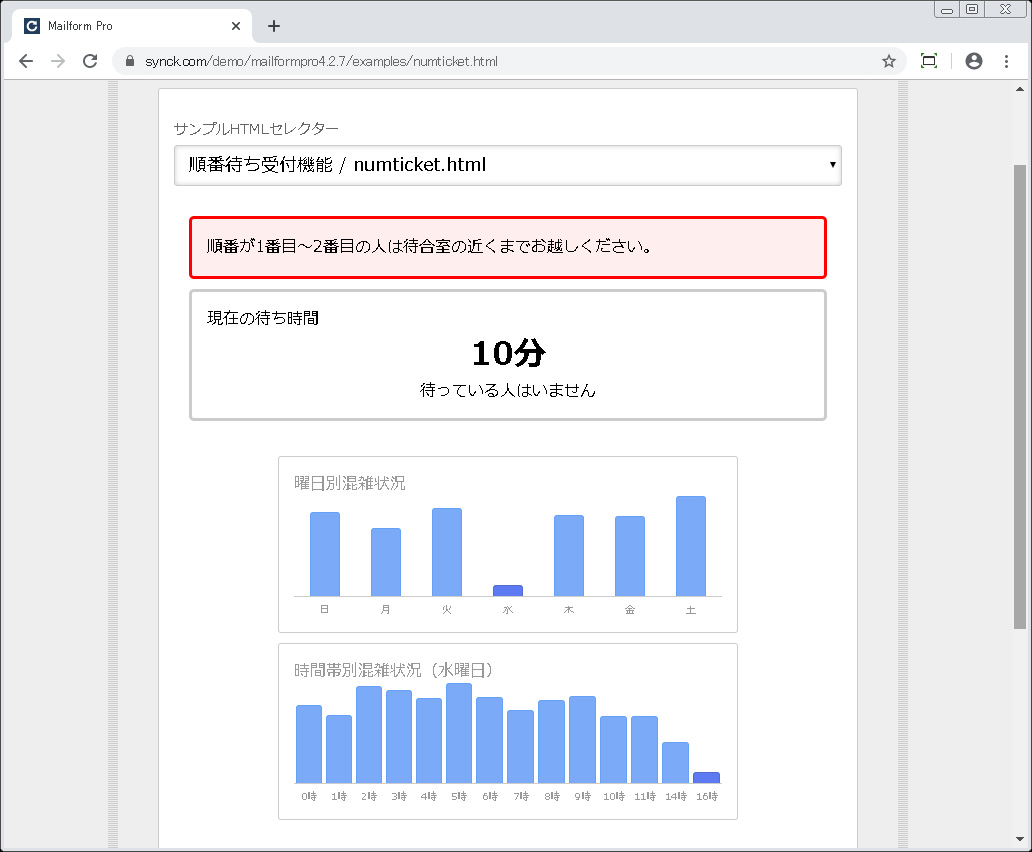Click the Sunday (日) bar in weekday chart

click(325, 554)
